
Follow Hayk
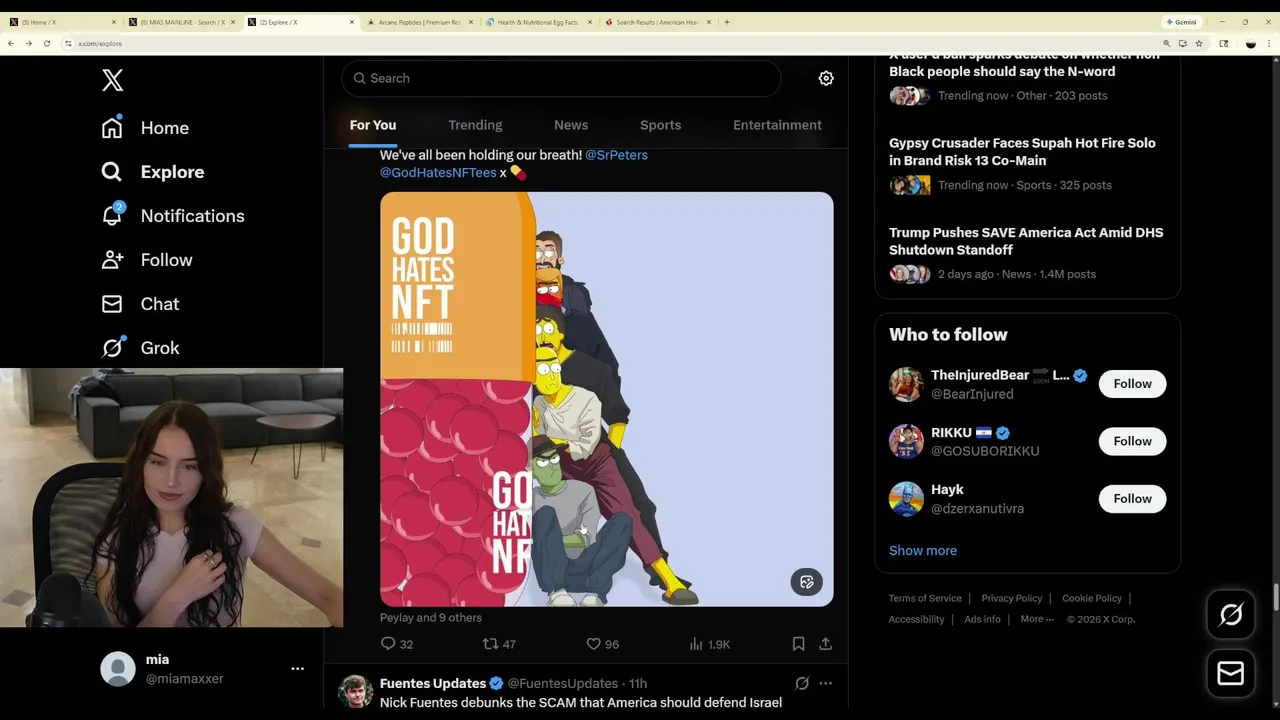pos(1132,498)
